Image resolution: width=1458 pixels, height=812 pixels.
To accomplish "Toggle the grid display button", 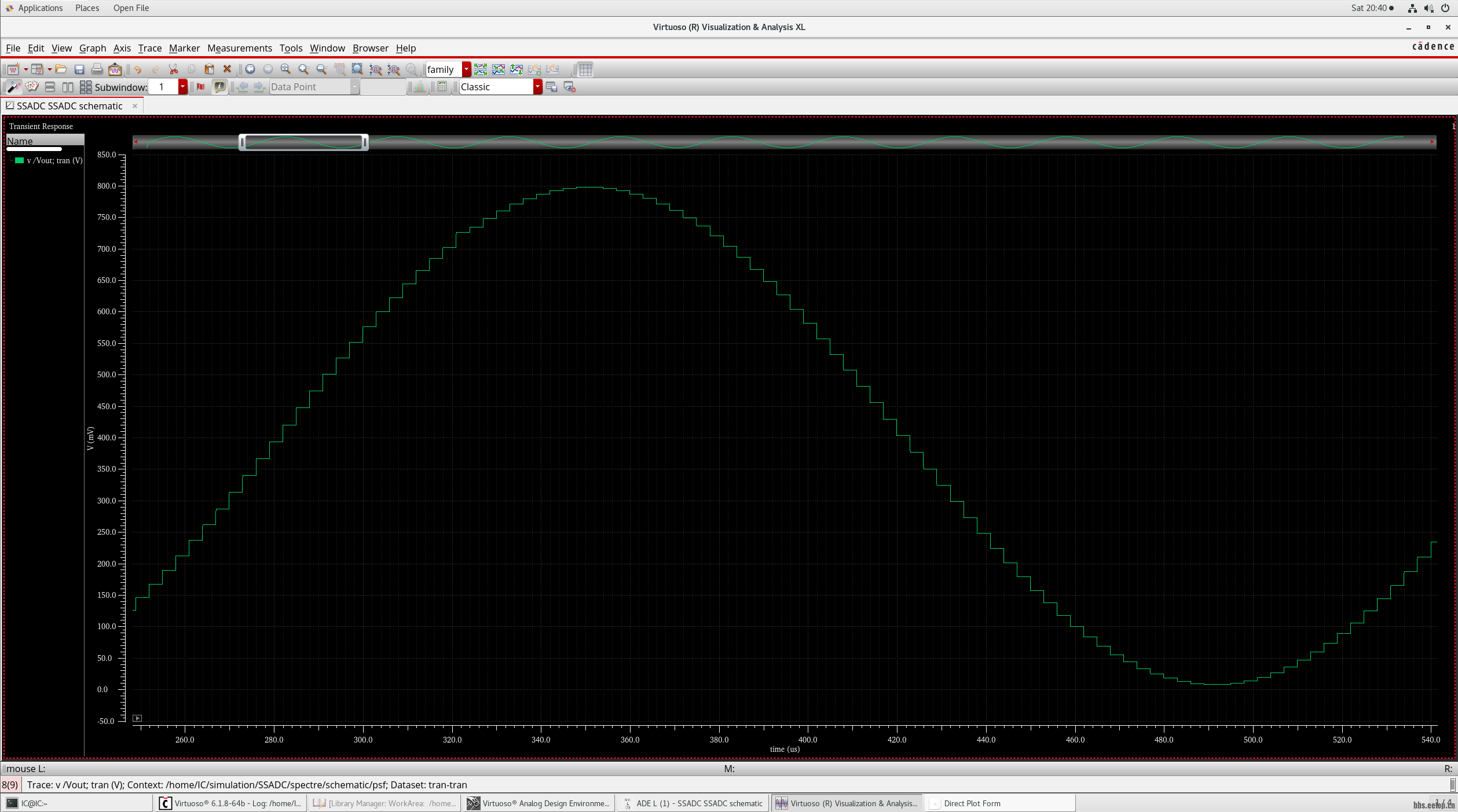I will click(585, 69).
